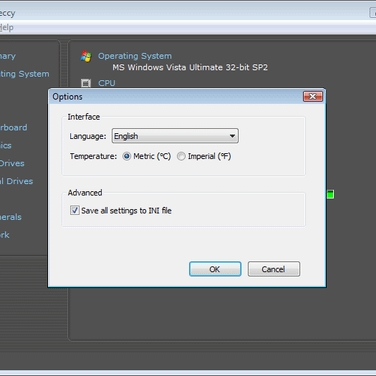This screenshot has height=376, width=376.
Task: Select Peripherals entry in the sidebar
Action: coord(11,217)
